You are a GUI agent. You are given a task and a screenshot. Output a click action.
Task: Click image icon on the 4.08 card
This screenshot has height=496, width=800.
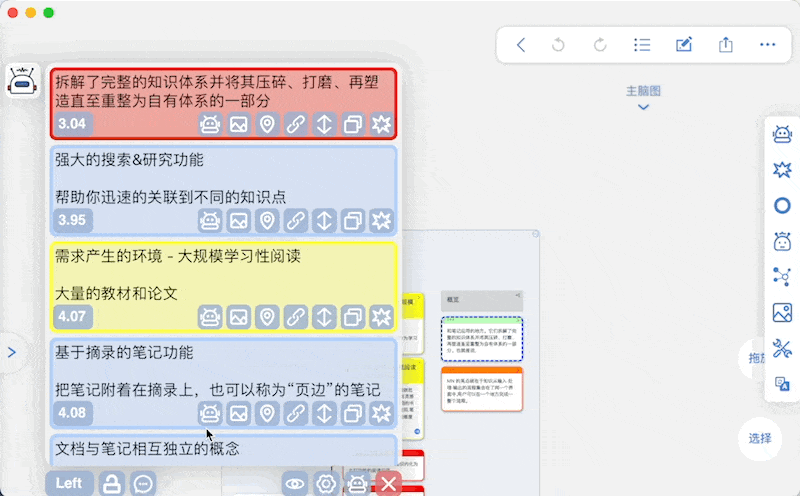(x=239, y=413)
